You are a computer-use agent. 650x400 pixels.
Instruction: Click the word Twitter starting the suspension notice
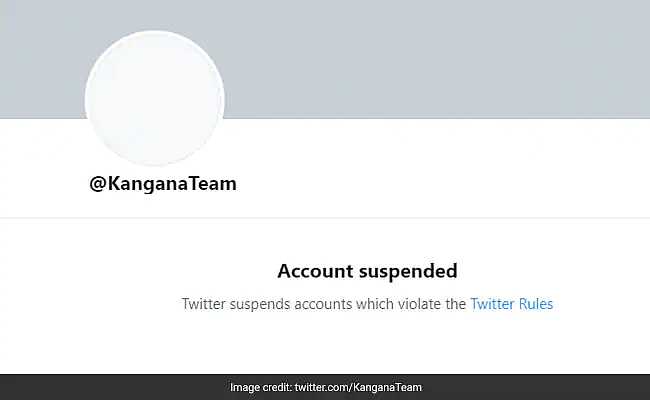203,304
